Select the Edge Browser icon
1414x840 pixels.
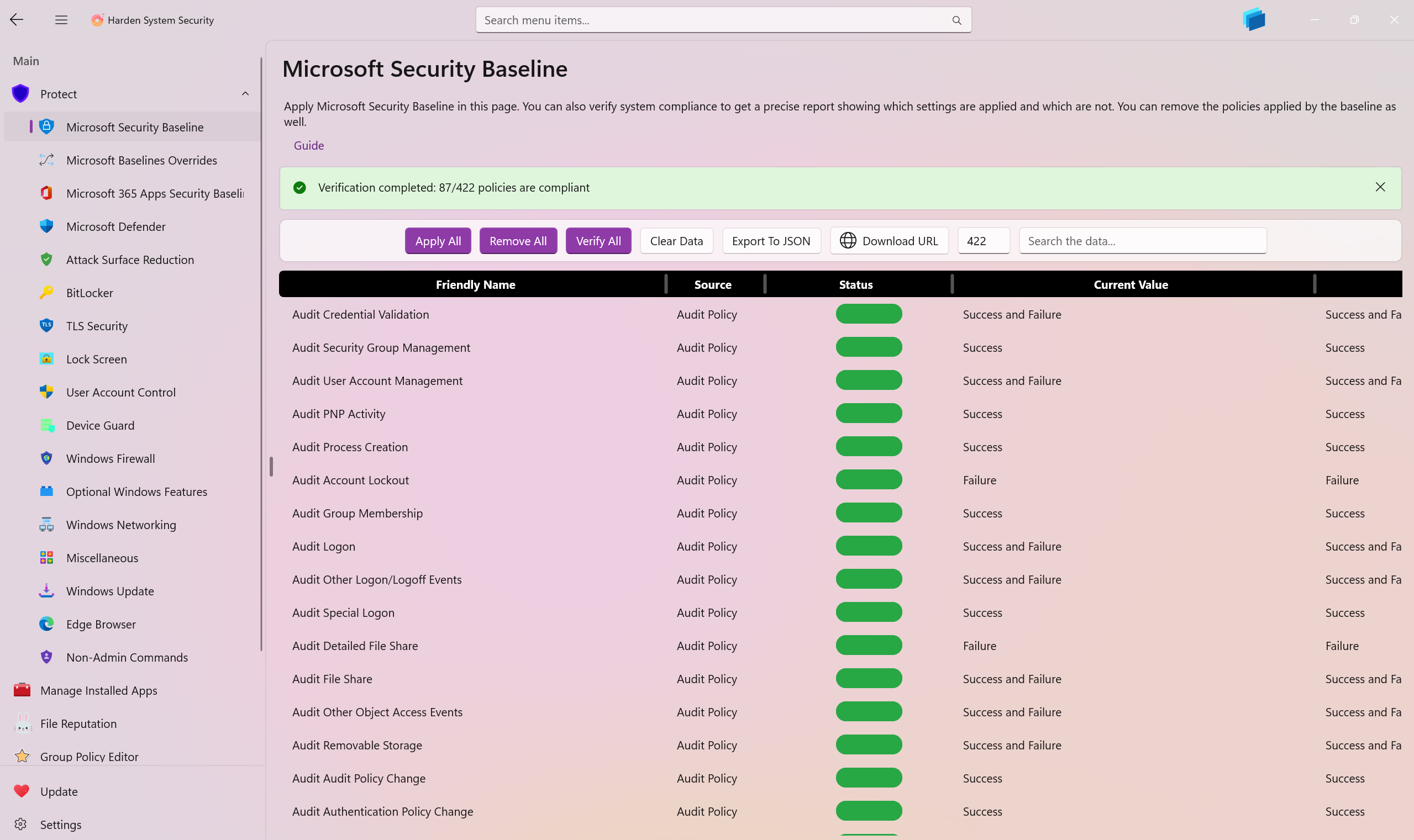tap(46, 624)
